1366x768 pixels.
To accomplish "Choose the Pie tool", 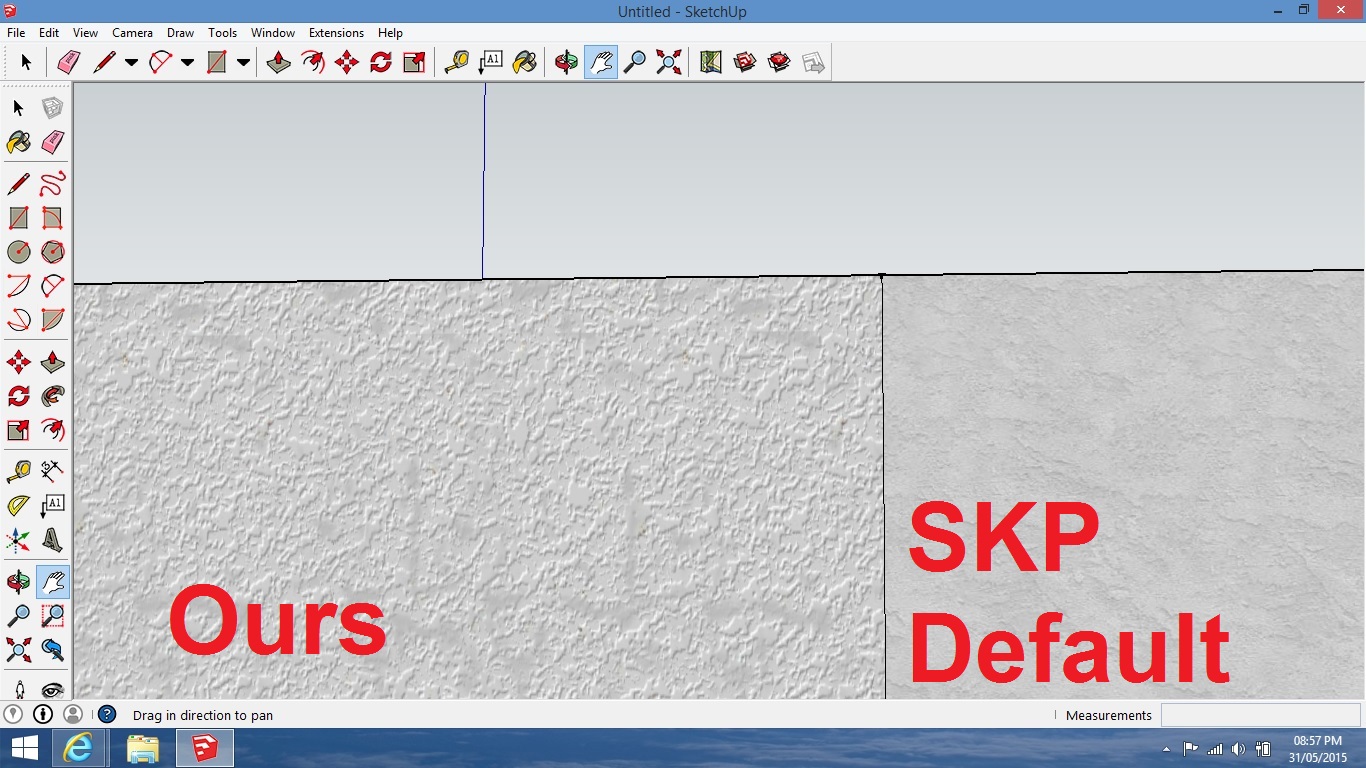I will pyautogui.click(x=53, y=320).
